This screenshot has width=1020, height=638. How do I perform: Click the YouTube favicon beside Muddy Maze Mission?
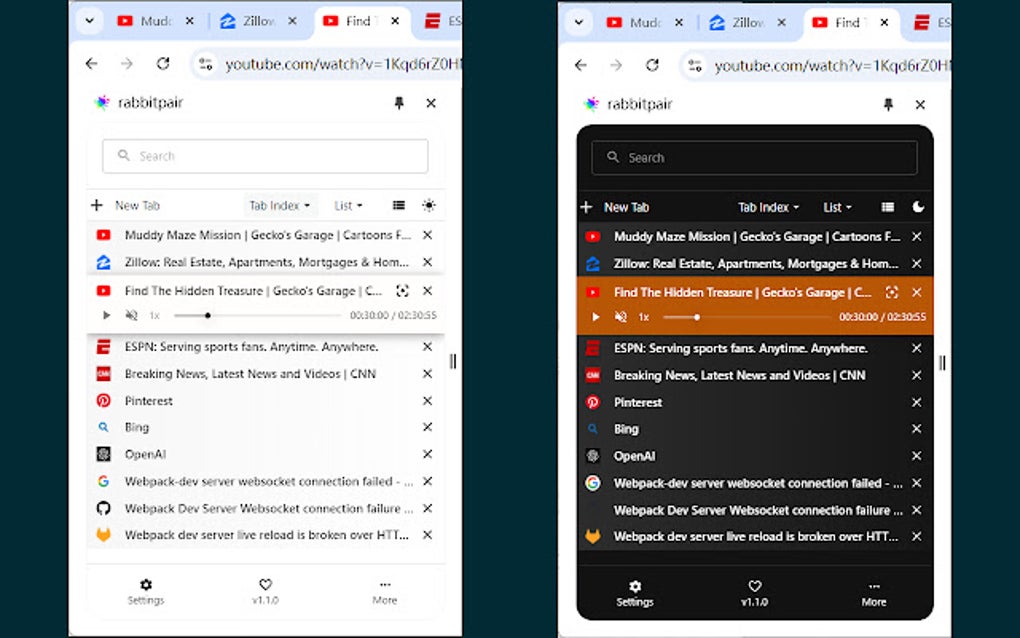(103, 235)
